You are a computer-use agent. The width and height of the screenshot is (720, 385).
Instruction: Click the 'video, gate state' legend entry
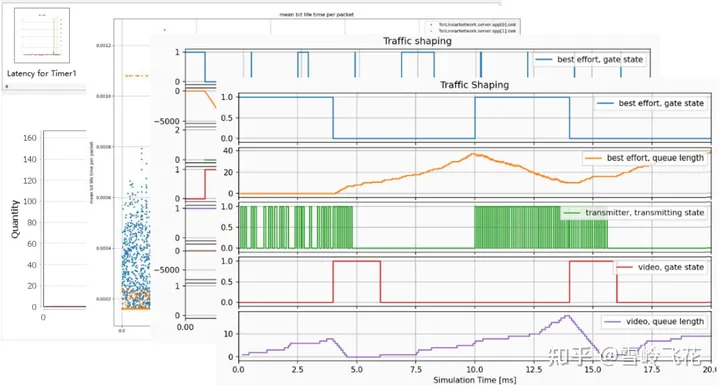[x=660, y=267]
